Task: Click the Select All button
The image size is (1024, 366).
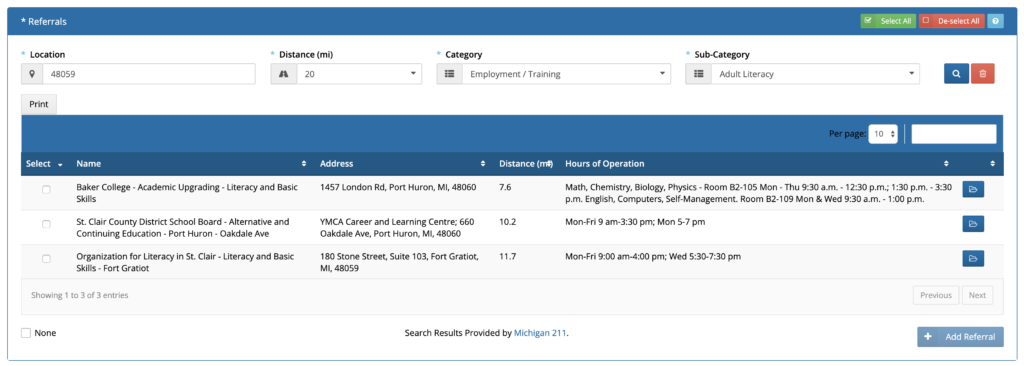Action: click(x=888, y=22)
